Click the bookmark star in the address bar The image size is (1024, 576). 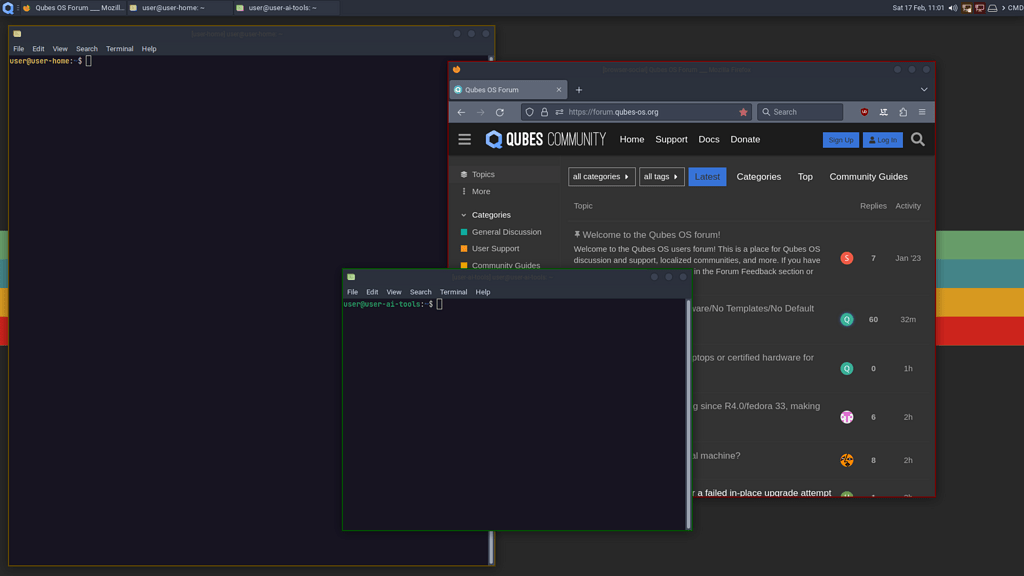point(743,112)
